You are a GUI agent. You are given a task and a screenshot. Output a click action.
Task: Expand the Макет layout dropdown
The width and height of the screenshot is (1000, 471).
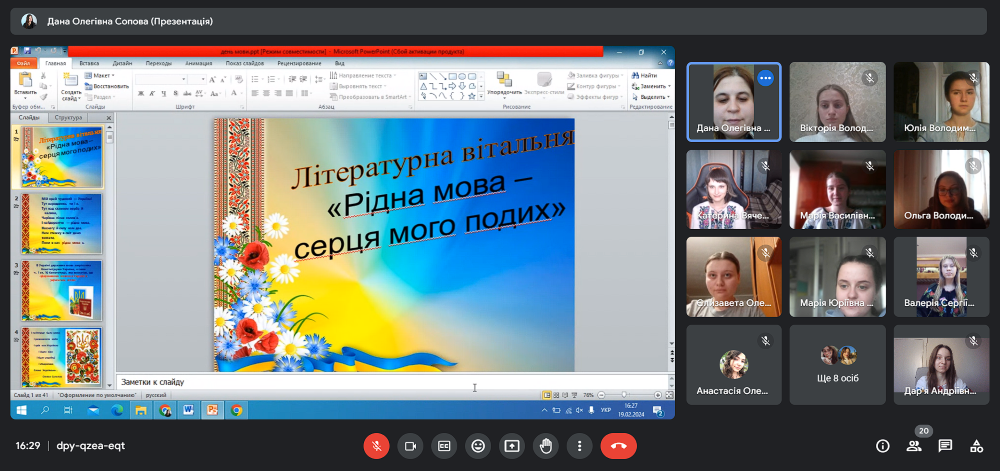pyautogui.click(x=101, y=75)
